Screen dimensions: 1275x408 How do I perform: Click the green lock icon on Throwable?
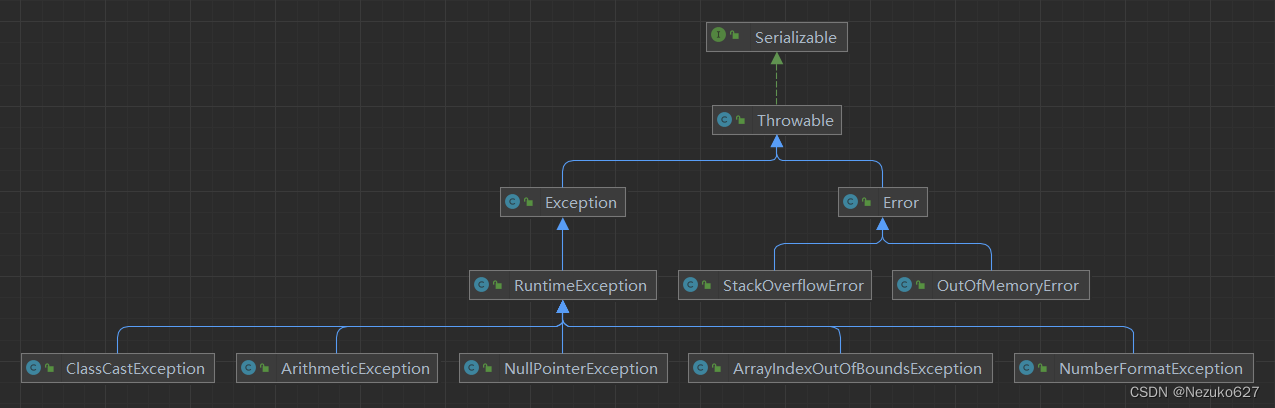click(x=741, y=121)
